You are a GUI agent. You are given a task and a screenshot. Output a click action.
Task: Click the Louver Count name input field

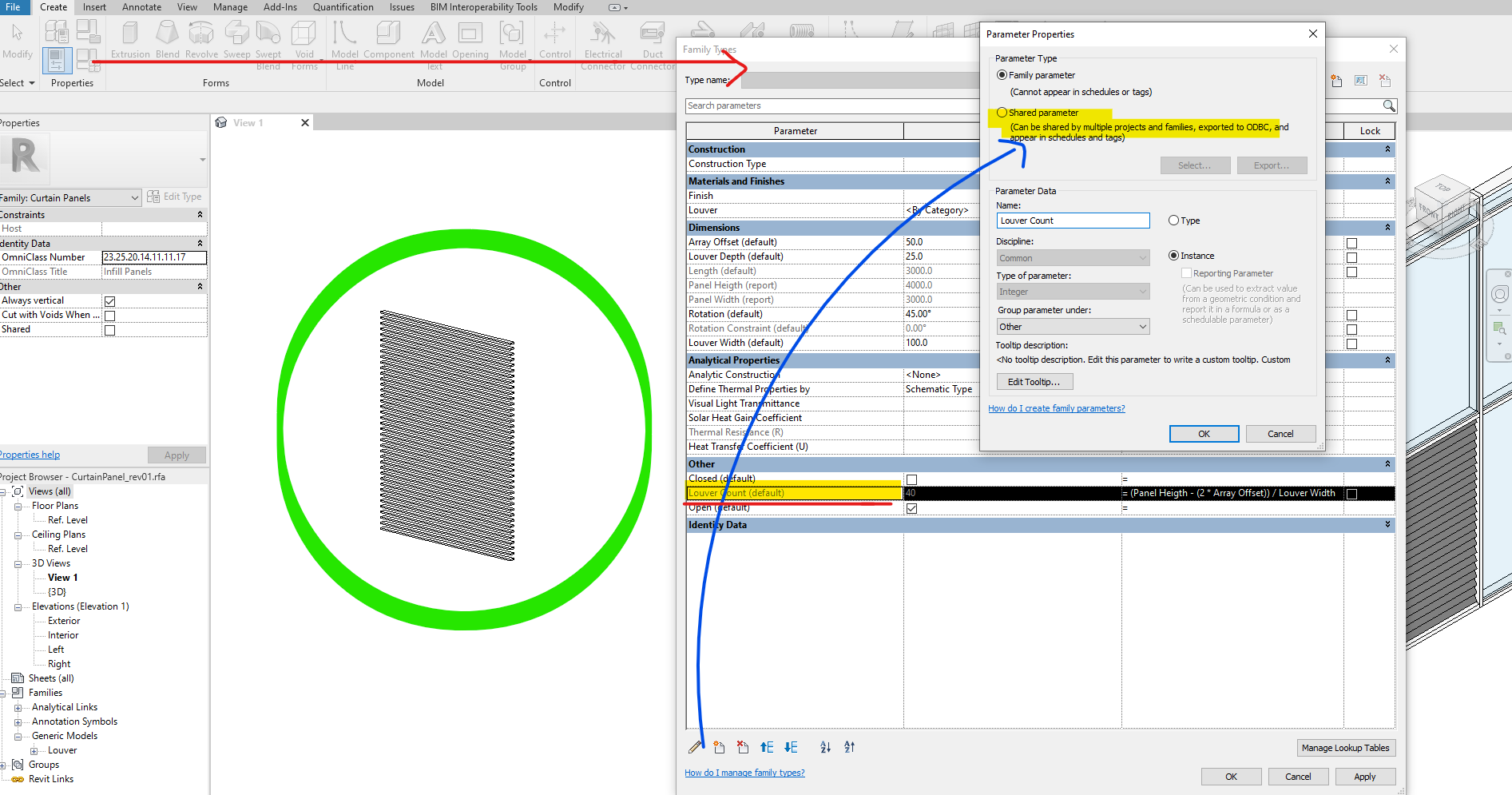pos(1072,221)
